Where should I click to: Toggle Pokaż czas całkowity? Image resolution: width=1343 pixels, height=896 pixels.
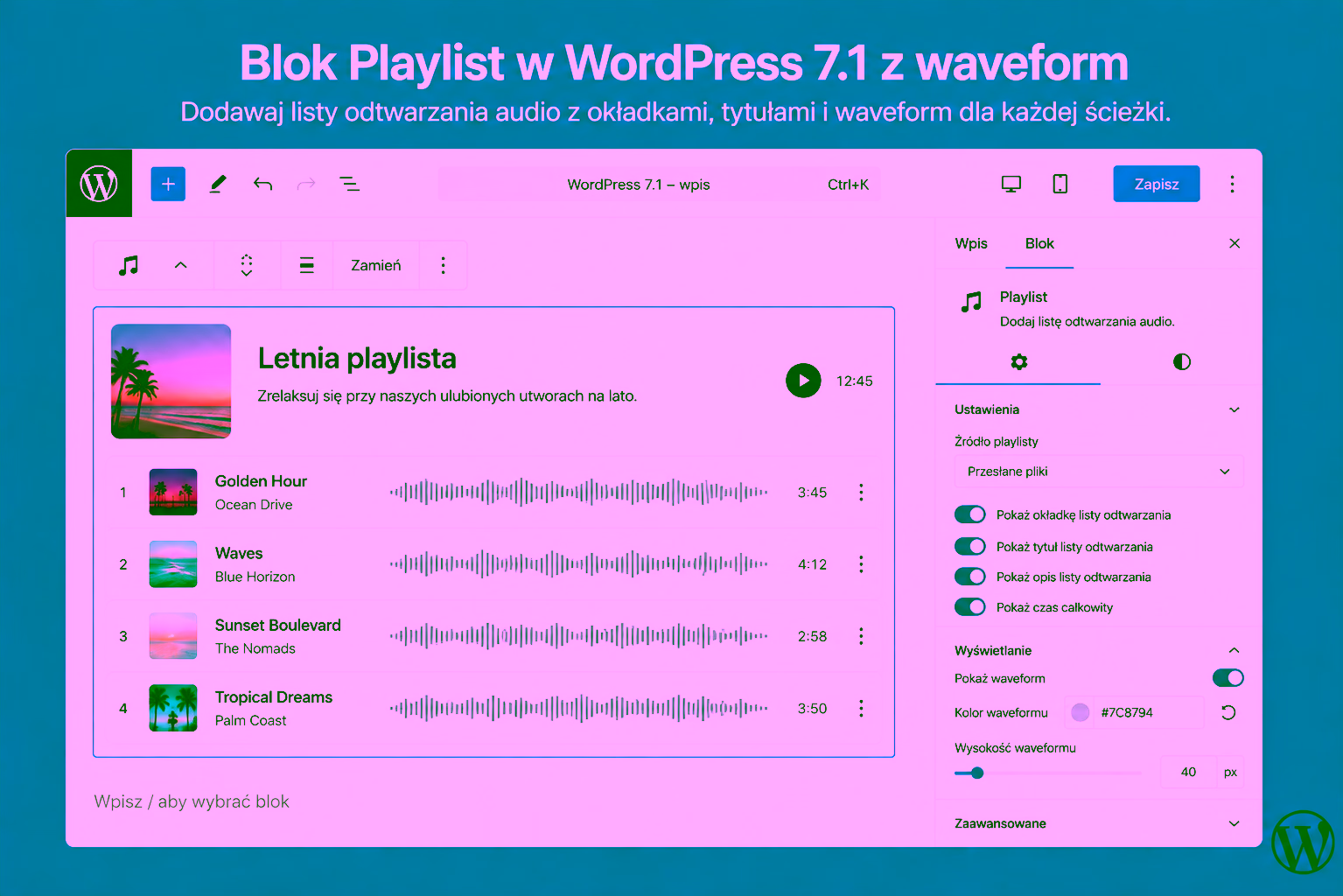tap(970, 606)
